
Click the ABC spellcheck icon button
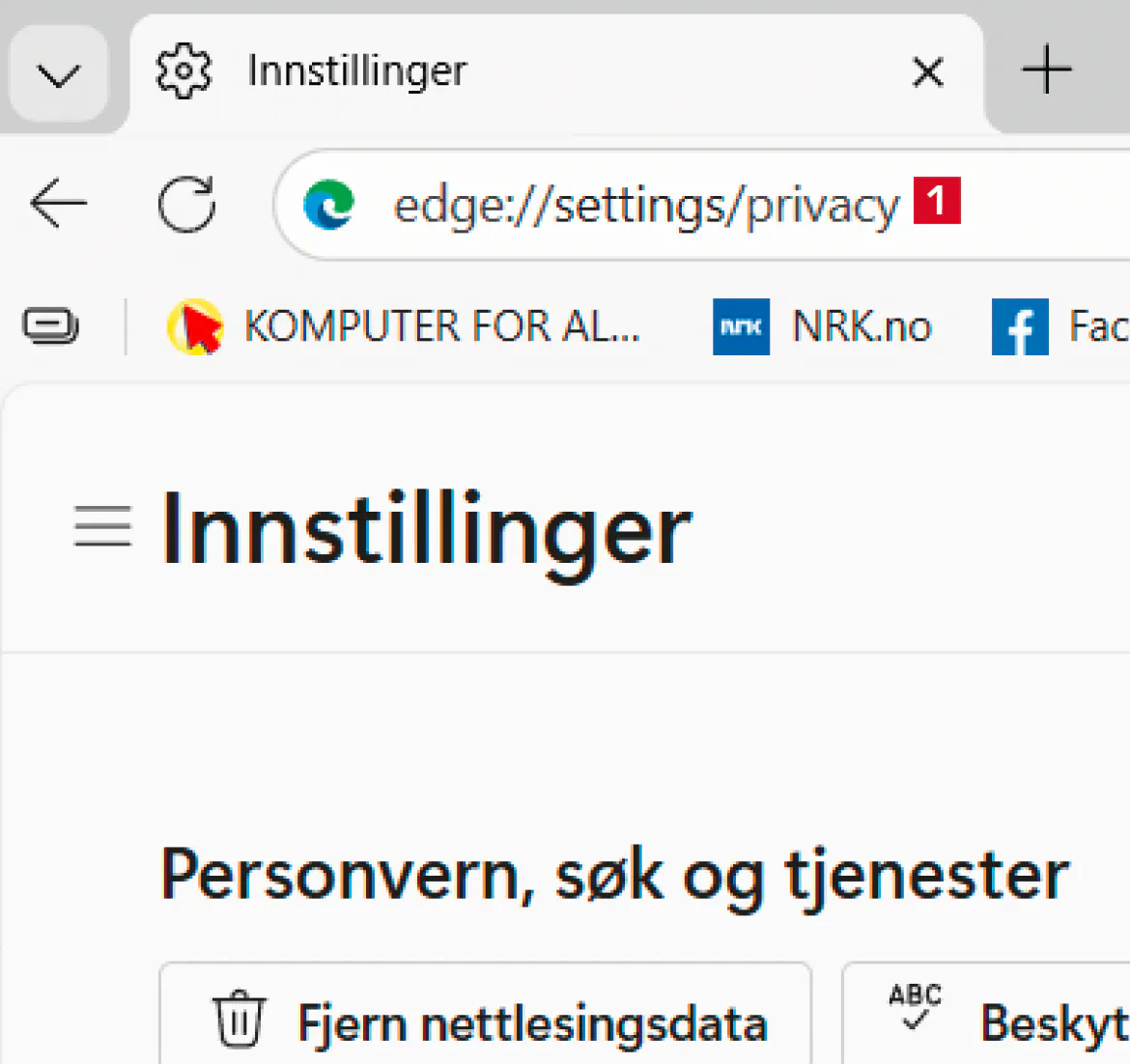click(914, 1007)
